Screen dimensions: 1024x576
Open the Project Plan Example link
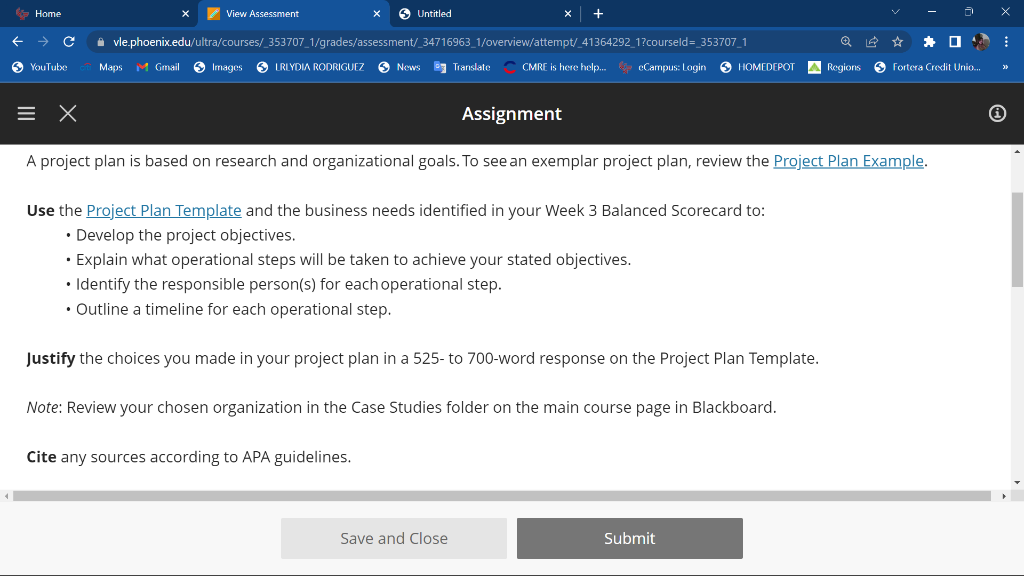click(848, 161)
